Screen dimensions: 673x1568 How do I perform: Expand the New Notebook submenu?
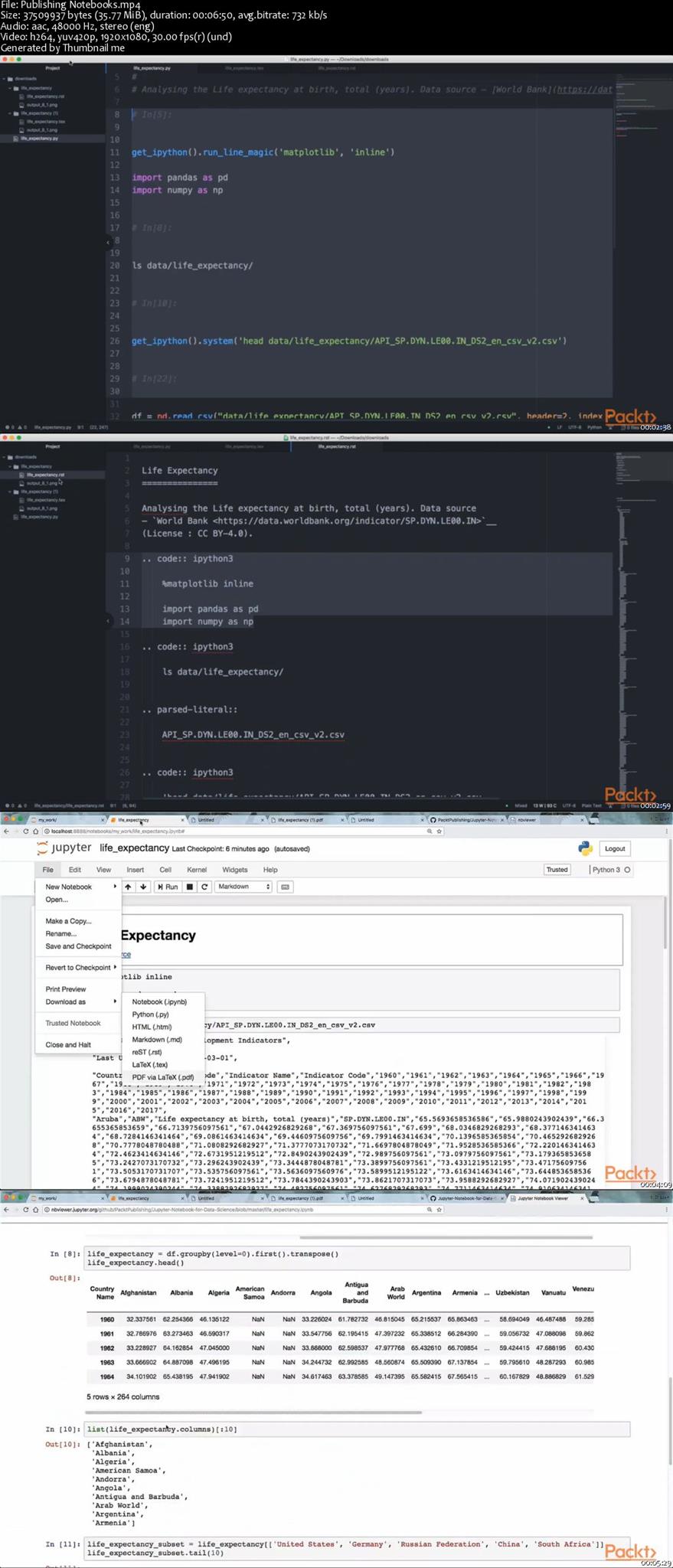coord(78,887)
